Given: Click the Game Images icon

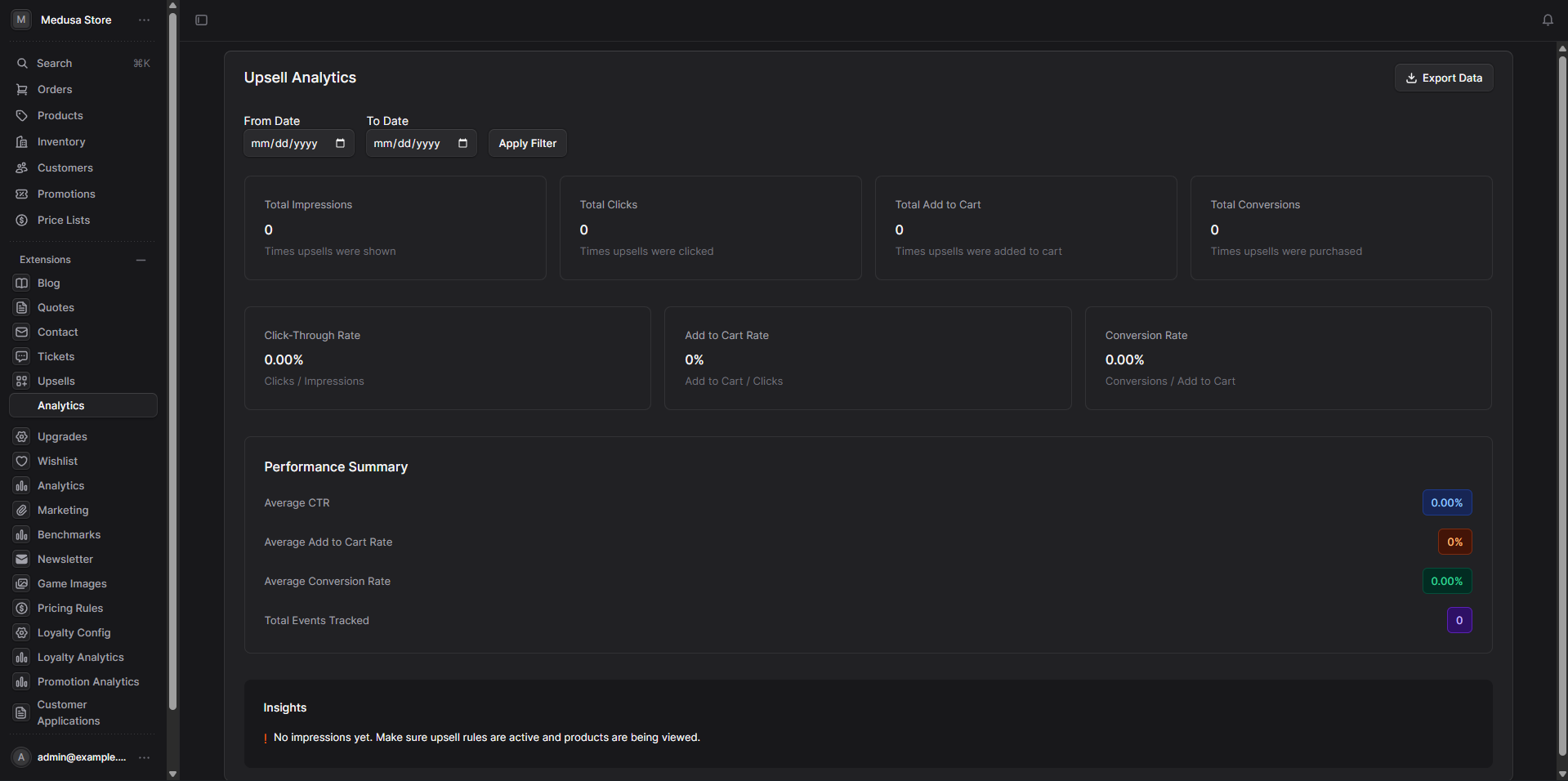Looking at the screenshot, I should coord(22,583).
